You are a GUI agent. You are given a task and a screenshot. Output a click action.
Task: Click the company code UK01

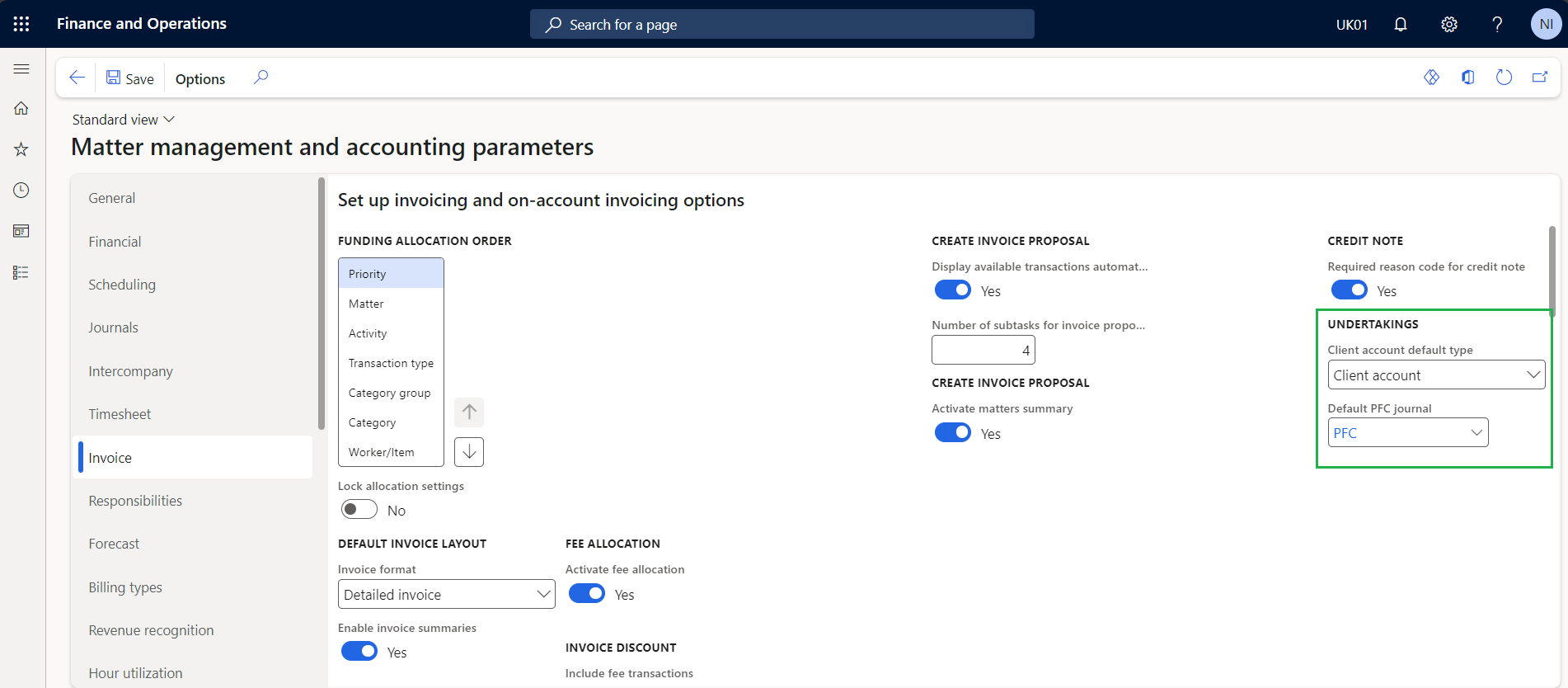point(1352,25)
